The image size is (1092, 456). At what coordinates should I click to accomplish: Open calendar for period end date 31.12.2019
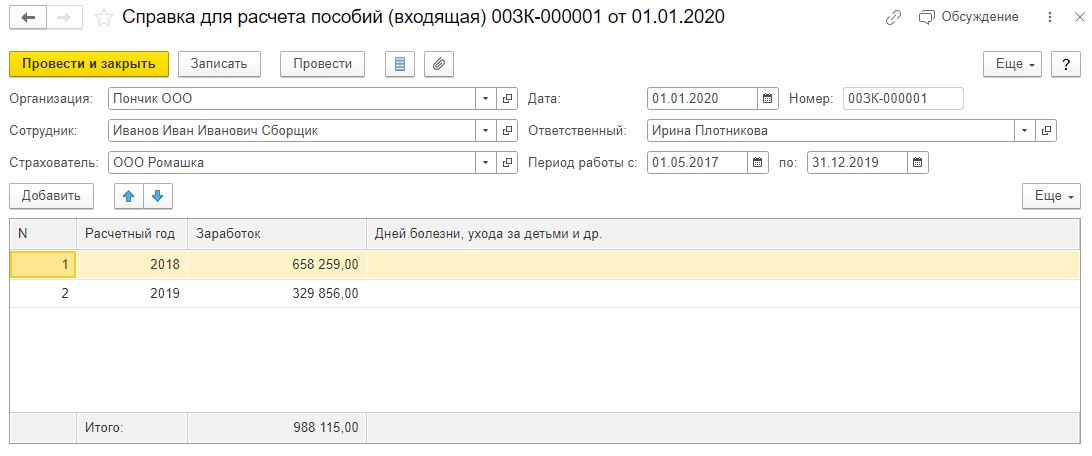(918, 163)
